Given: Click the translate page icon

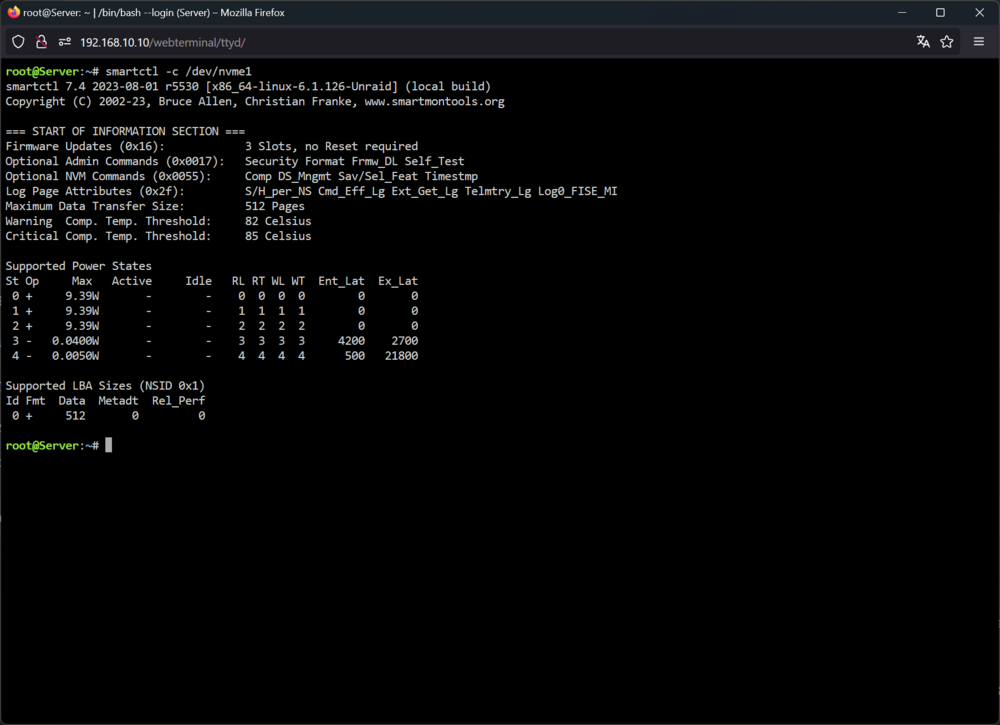Looking at the screenshot, I should coord(923,42).
